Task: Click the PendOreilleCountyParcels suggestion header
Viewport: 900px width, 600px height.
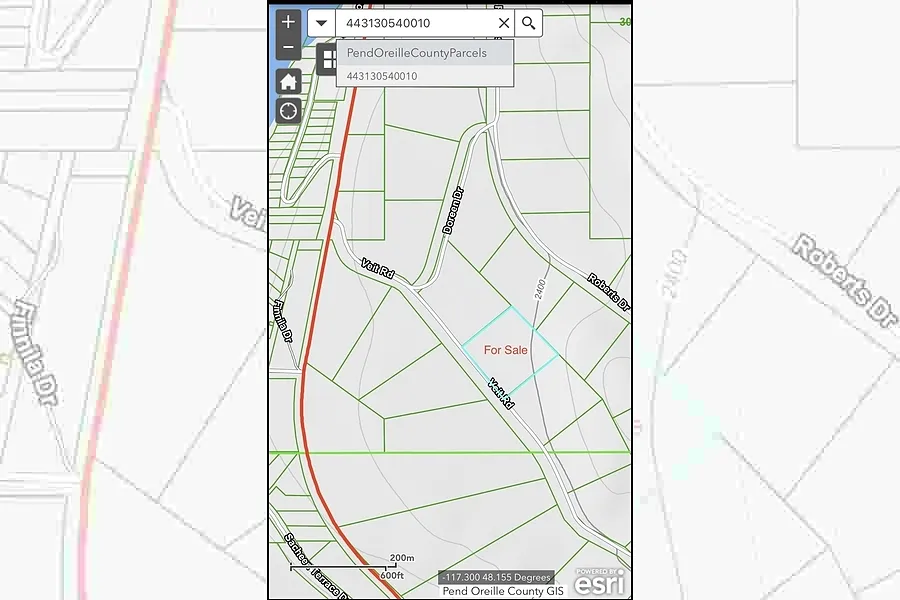Action: pyautogui.click(x=425, y=53)
